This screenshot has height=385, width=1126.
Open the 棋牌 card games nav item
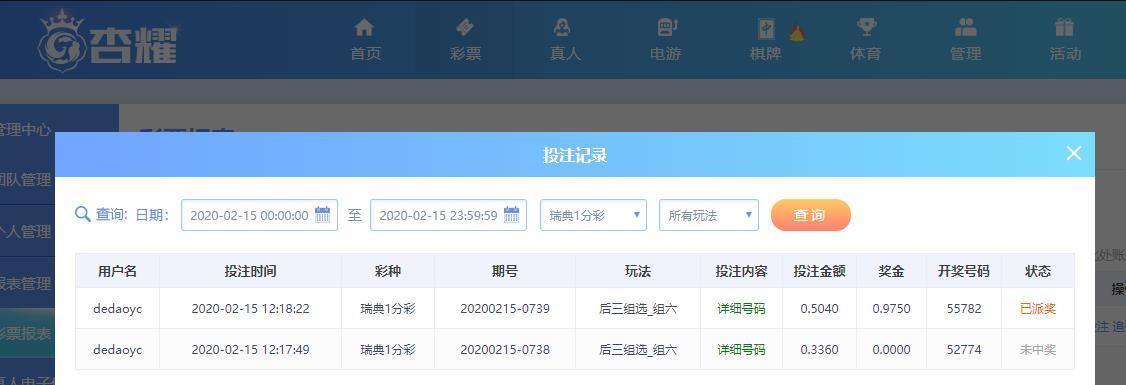[x=766, y=40]
